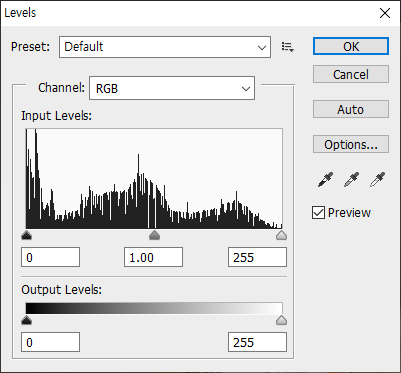Click the output highlight slider handle
This screenshot has height=373, width=401.
[282, 320]
